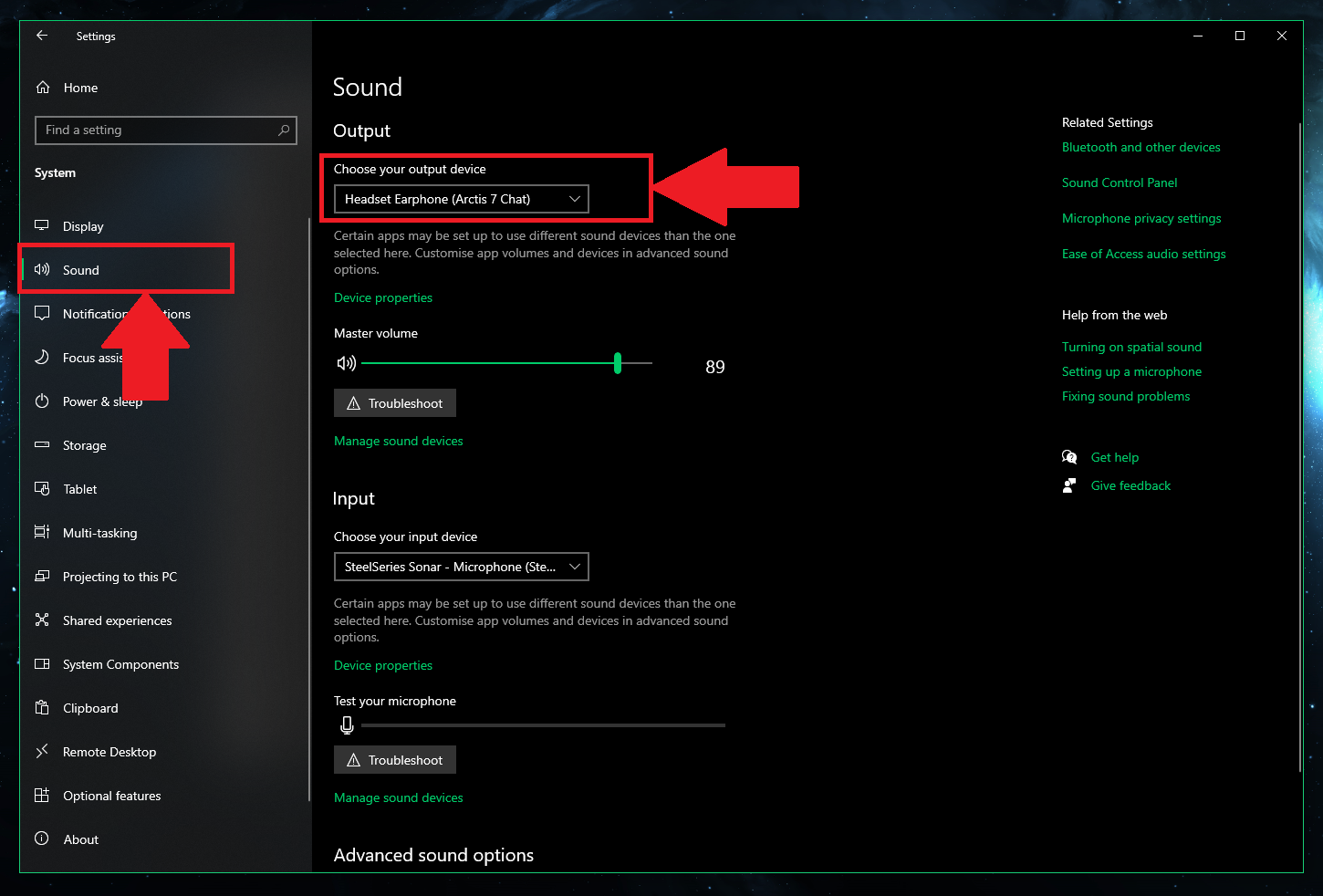The height and width of the screenshot is (896, 1323).
Task: Open Multi-tasking settings page
Action: coord(99,533)
